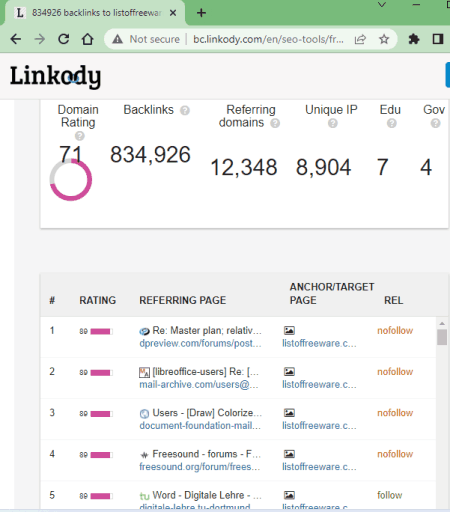Click the [libreoffice-users] Re: title

(x=206, y=372)
